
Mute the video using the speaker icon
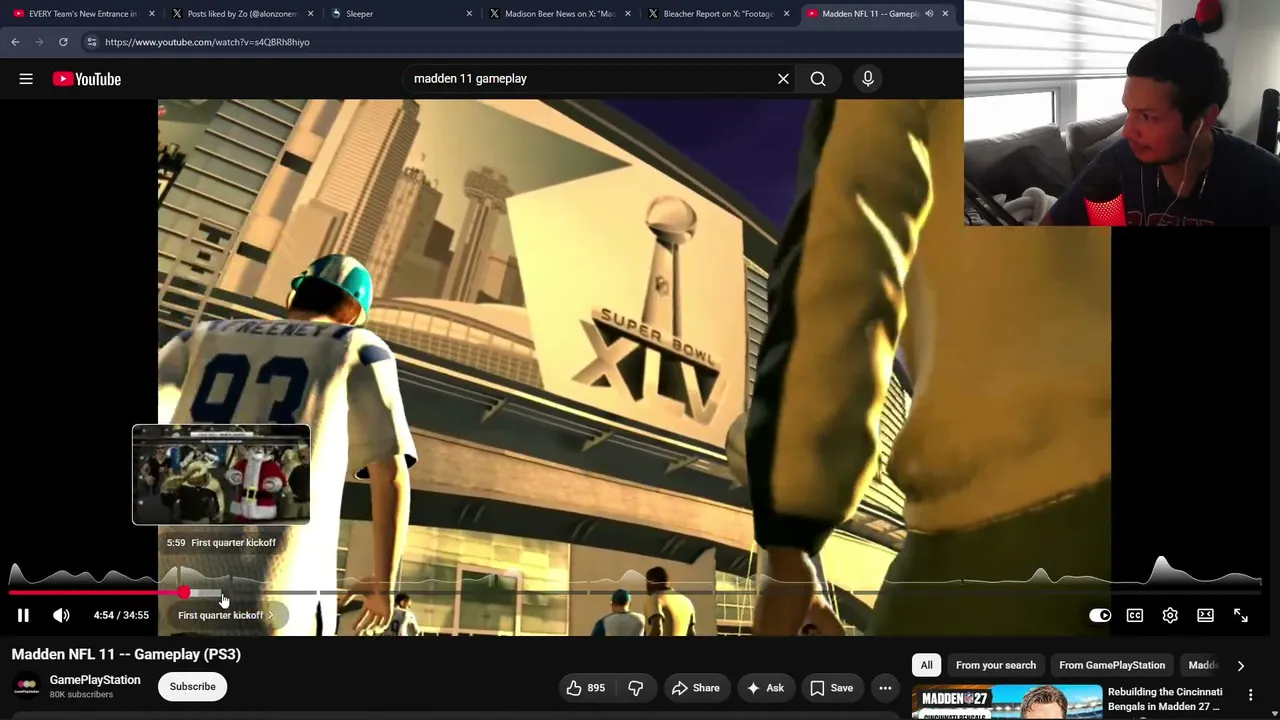point(61,615)
